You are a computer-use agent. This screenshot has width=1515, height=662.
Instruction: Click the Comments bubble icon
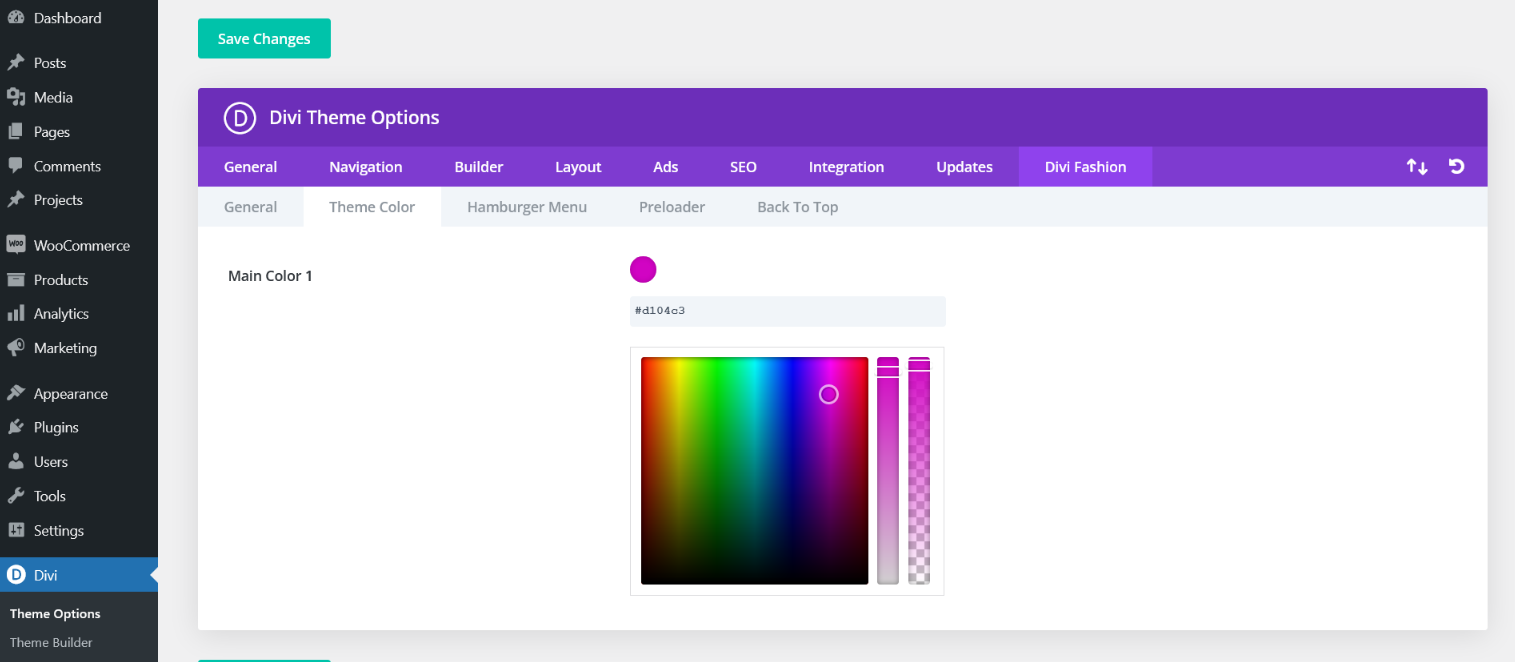tap(15, 165)
